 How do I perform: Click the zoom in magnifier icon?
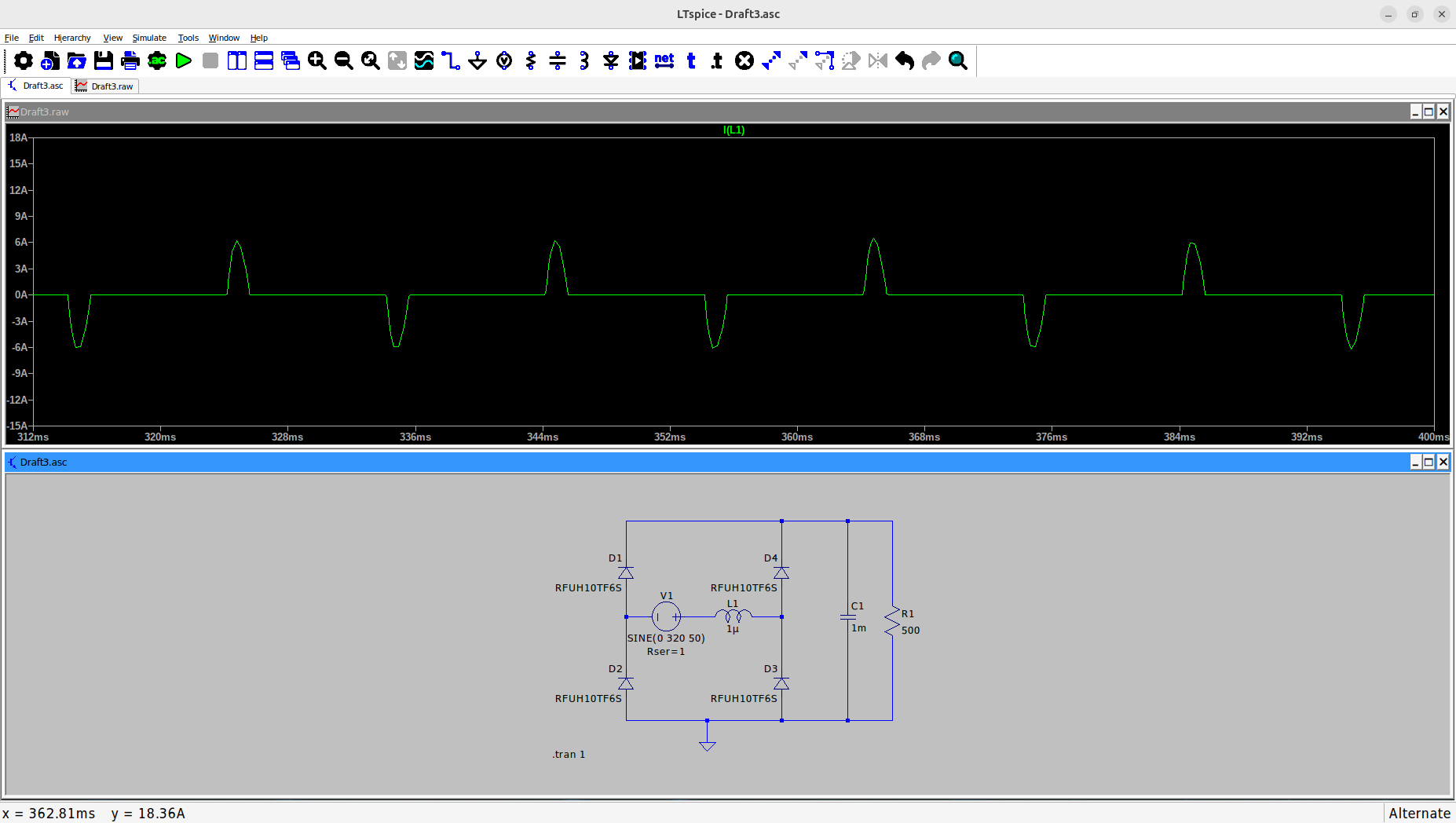pos(317,60)
